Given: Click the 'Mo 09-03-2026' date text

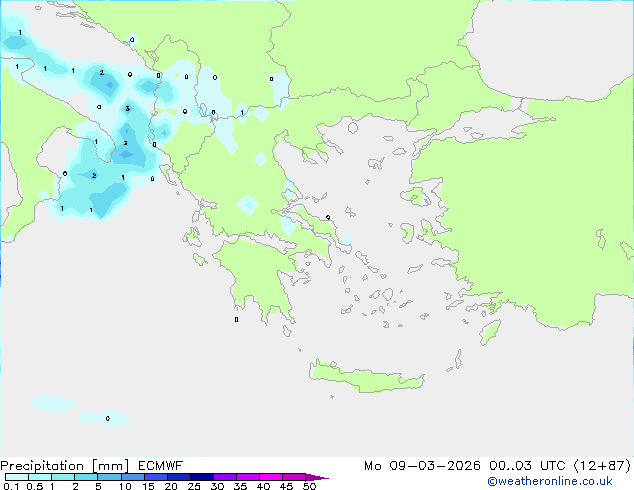Looking at the screenshot, I should coord(422,466).
